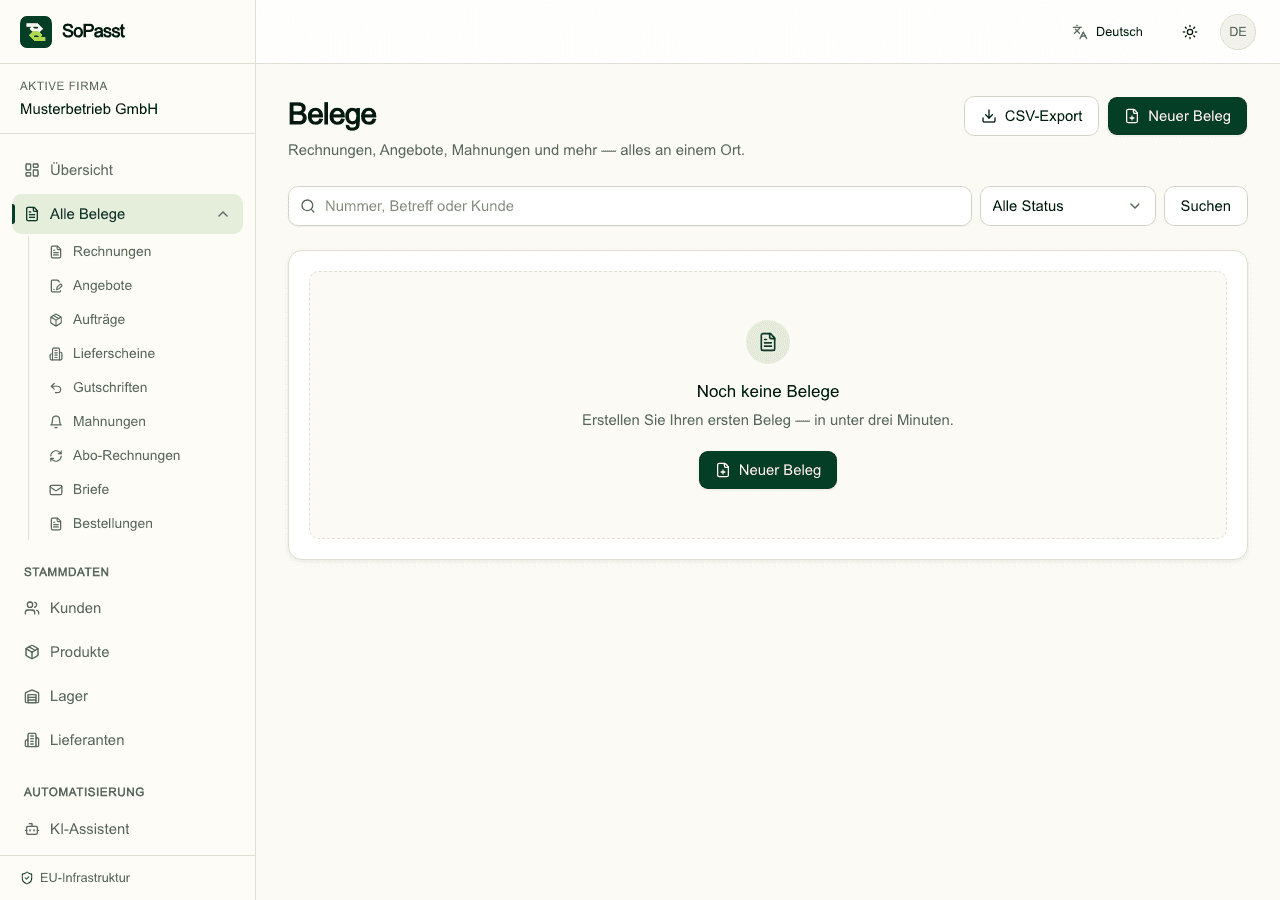Image resolution: width=1280 pixels, height=900 pixels.
Task: Go to the Kunden menu item
Action: [x=127, y=608]
